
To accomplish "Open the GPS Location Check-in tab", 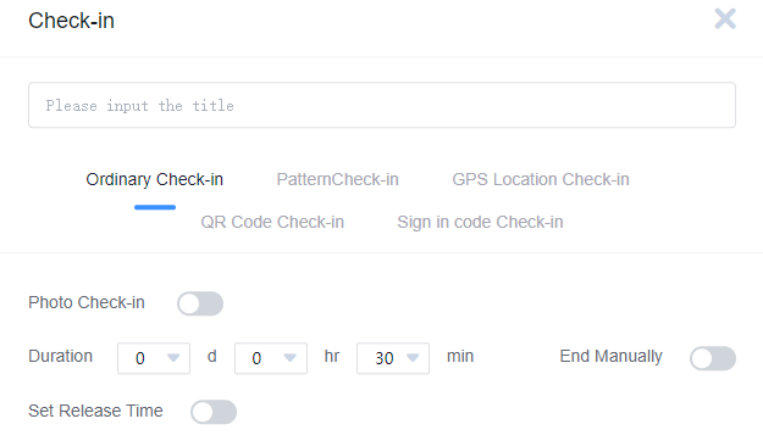I will click(x=540, y=180).
